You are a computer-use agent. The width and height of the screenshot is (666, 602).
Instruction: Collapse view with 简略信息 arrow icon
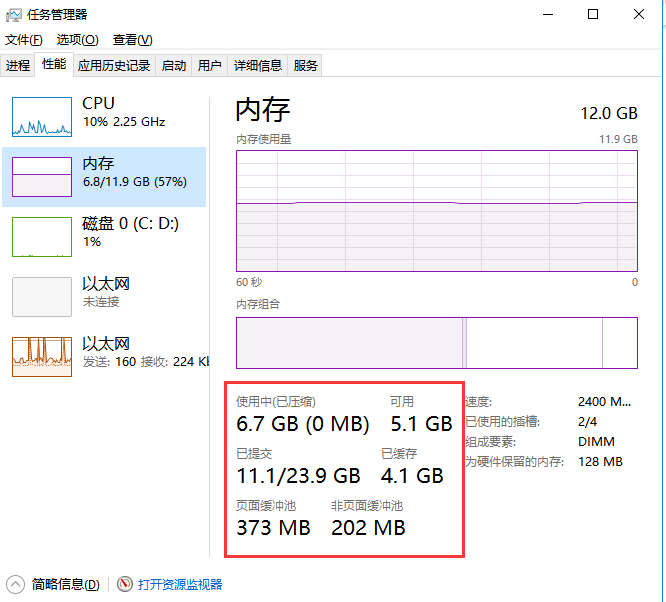pyautogui.click(x=16, y=584)
